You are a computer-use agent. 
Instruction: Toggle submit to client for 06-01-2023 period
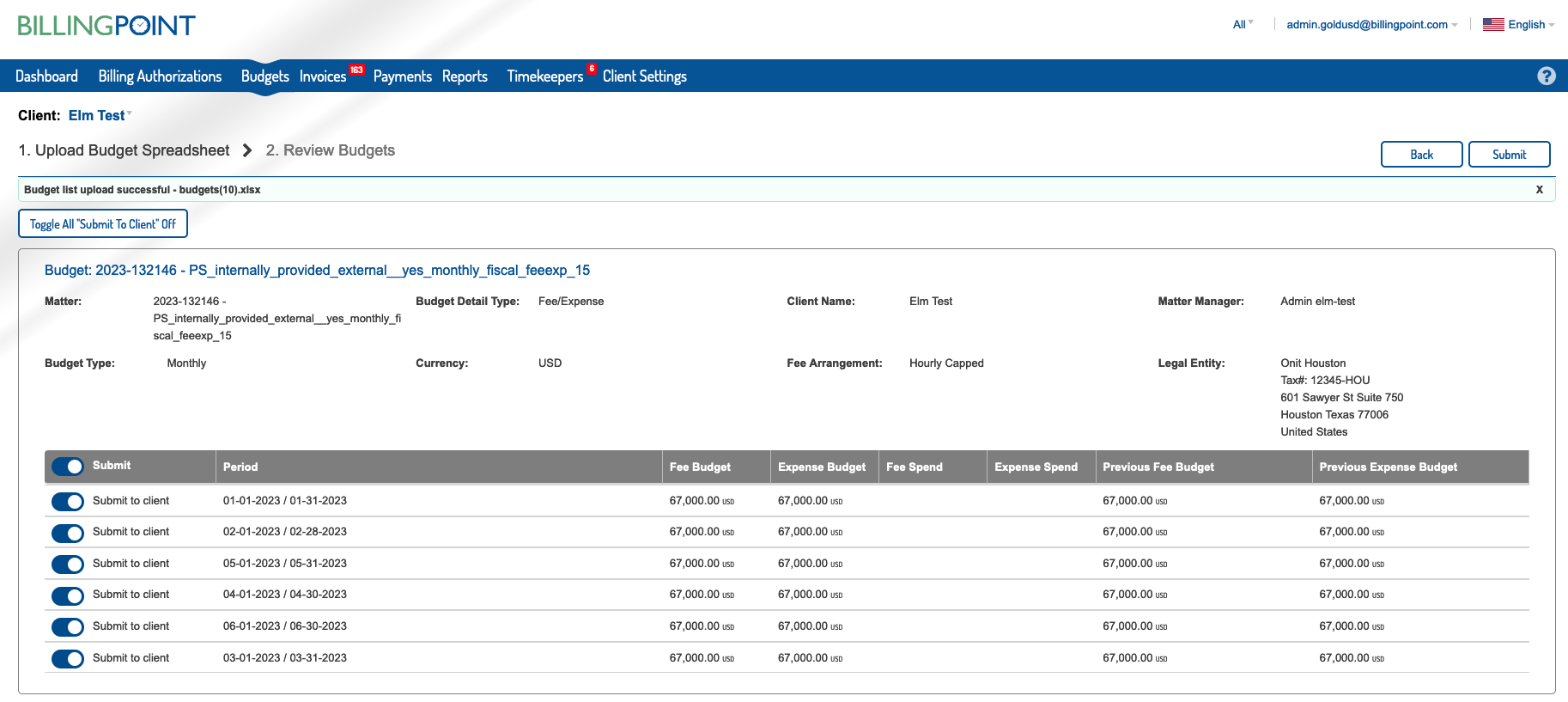68,626
